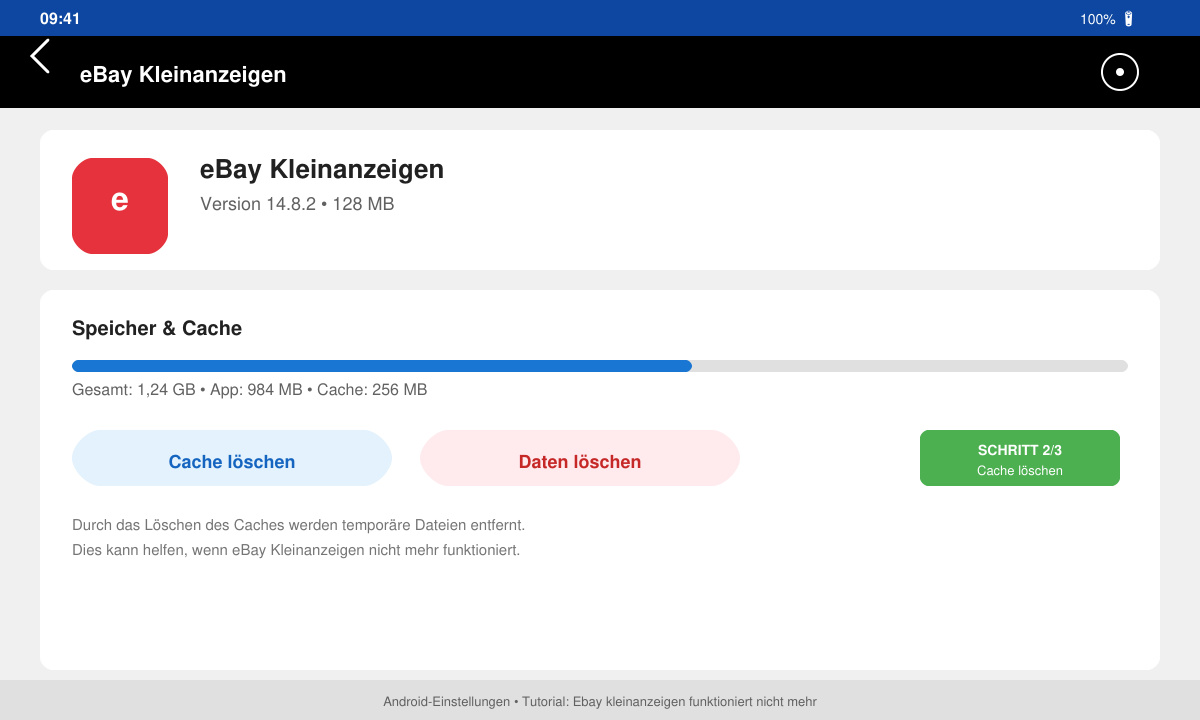Viewport: 1200px width, 720px height.
Task: Select the eBay Kleinanzeigen header title
Action: [183, 74]
